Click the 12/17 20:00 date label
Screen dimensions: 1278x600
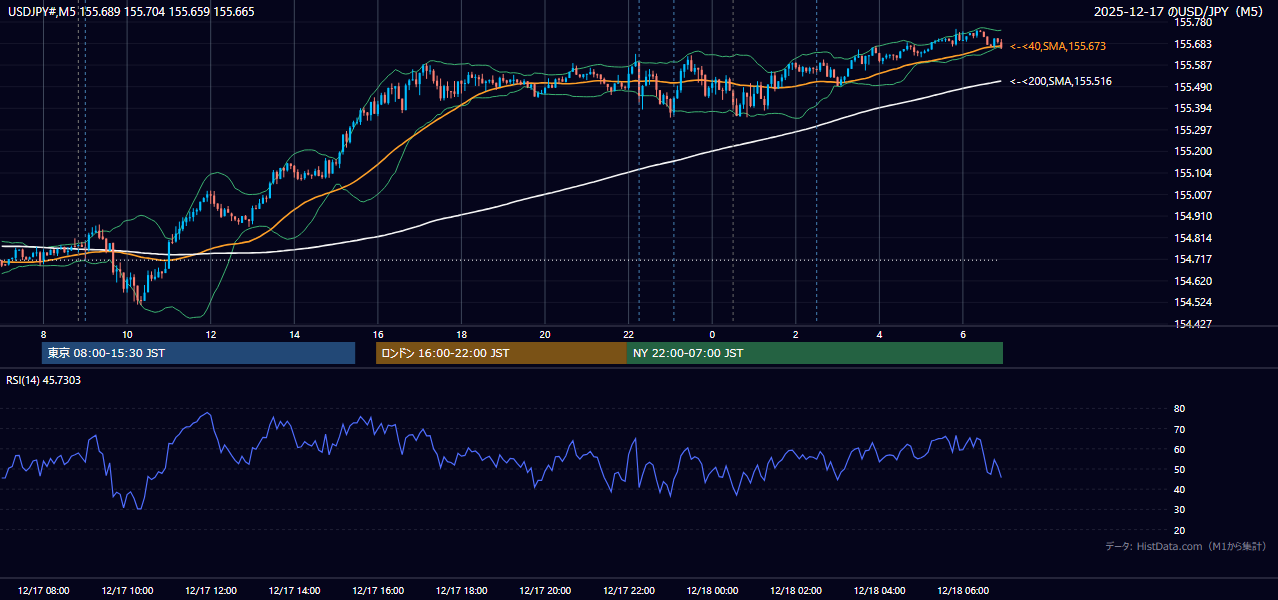(545, 591)
